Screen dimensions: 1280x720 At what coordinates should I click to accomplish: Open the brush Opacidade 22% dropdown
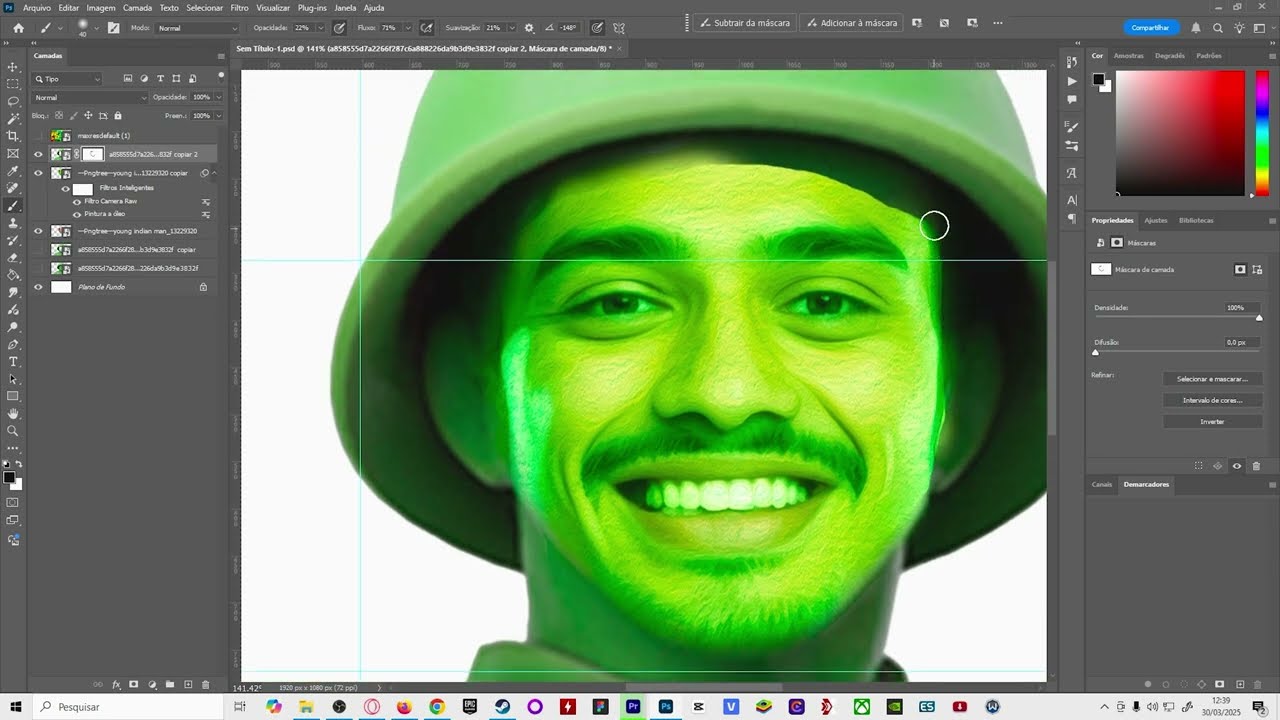tap(319, 28)
